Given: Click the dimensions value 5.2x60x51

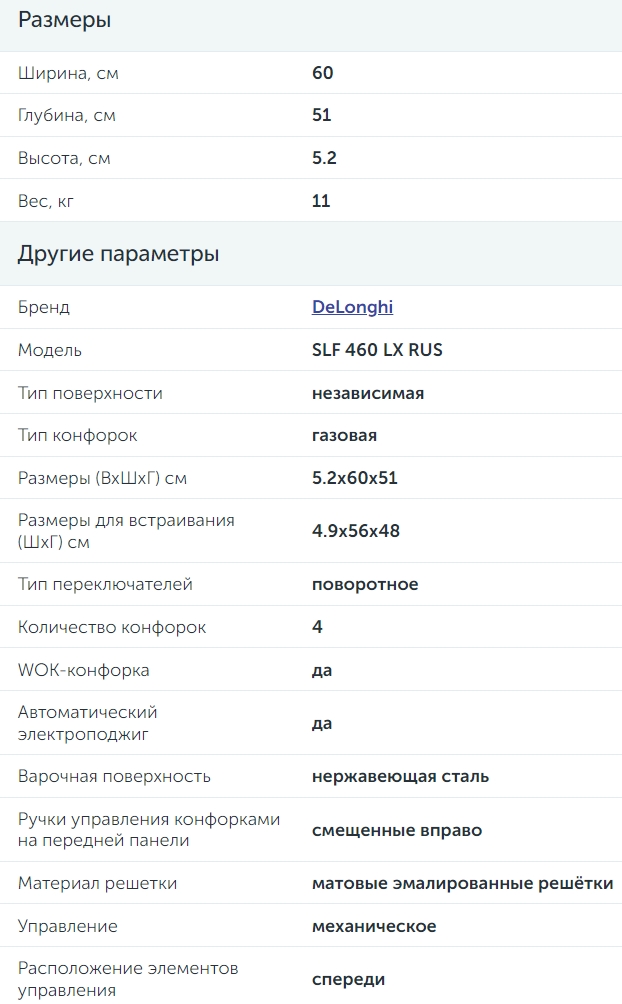Looking at the screenshot, I should click(x=355, y=478).
